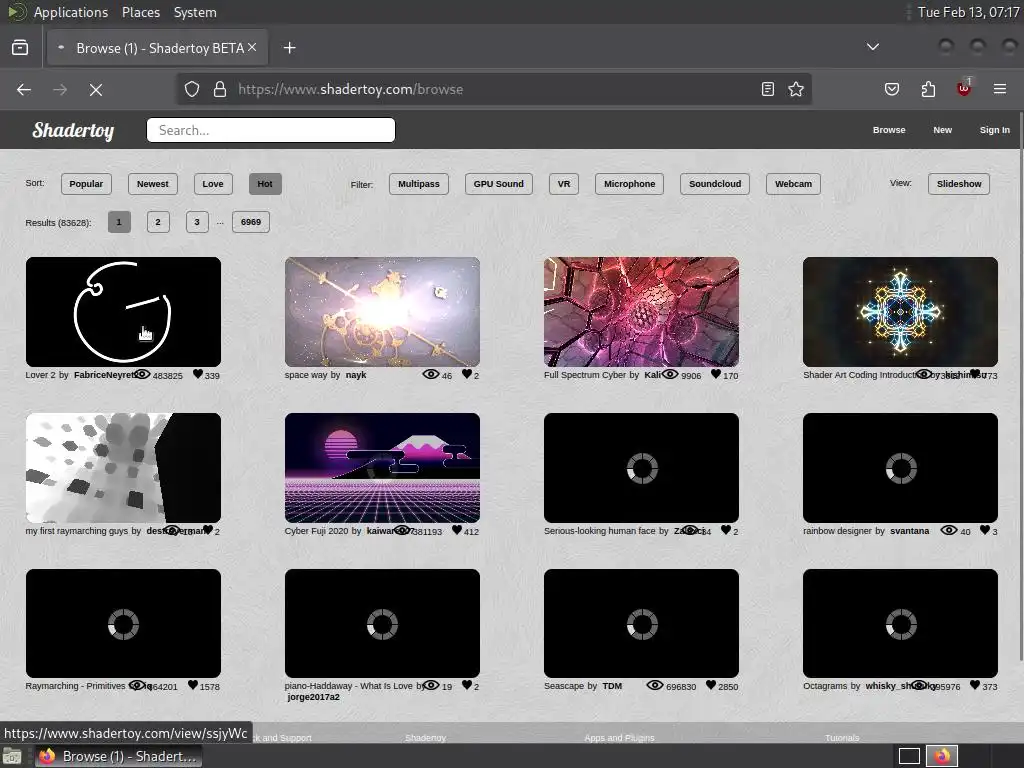The width and height of the screenshot is (1024, 768).
Task: Click the heart icon for Seascape
Action: click(711, 685)
